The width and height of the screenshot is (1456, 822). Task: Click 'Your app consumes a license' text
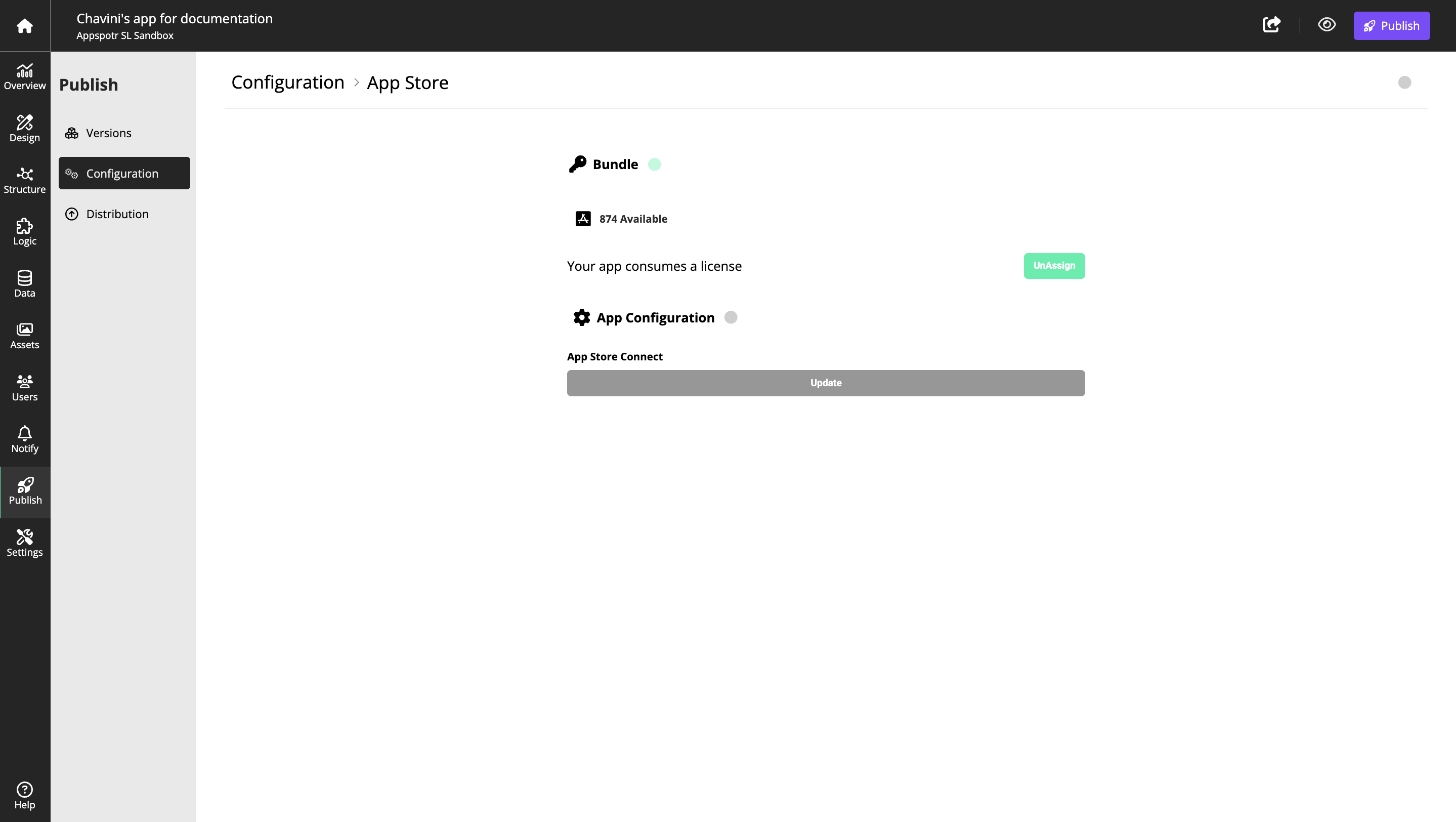tap(654, 266)
